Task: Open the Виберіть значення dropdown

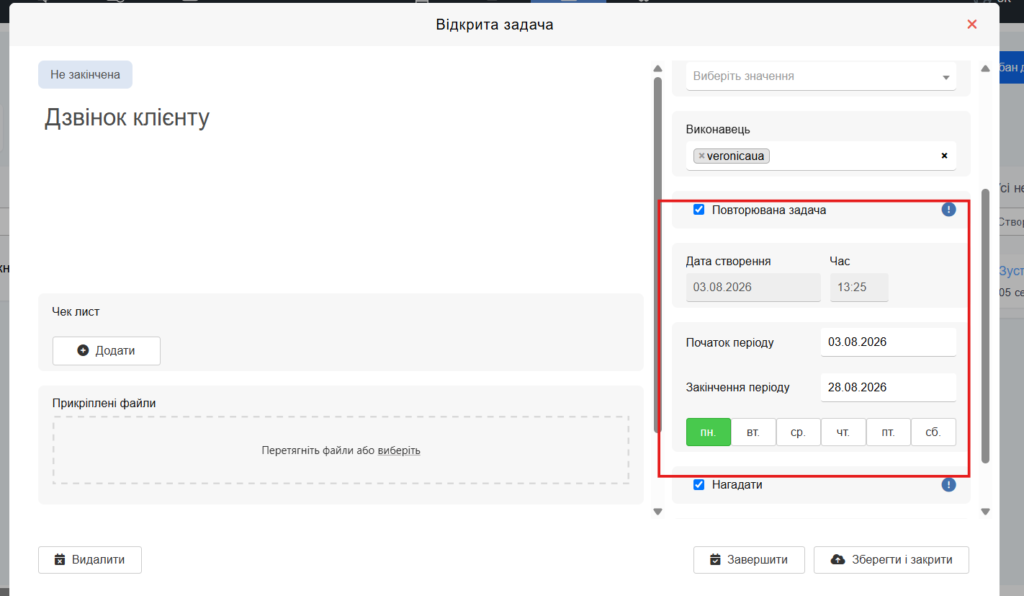Action: point(821,76)
